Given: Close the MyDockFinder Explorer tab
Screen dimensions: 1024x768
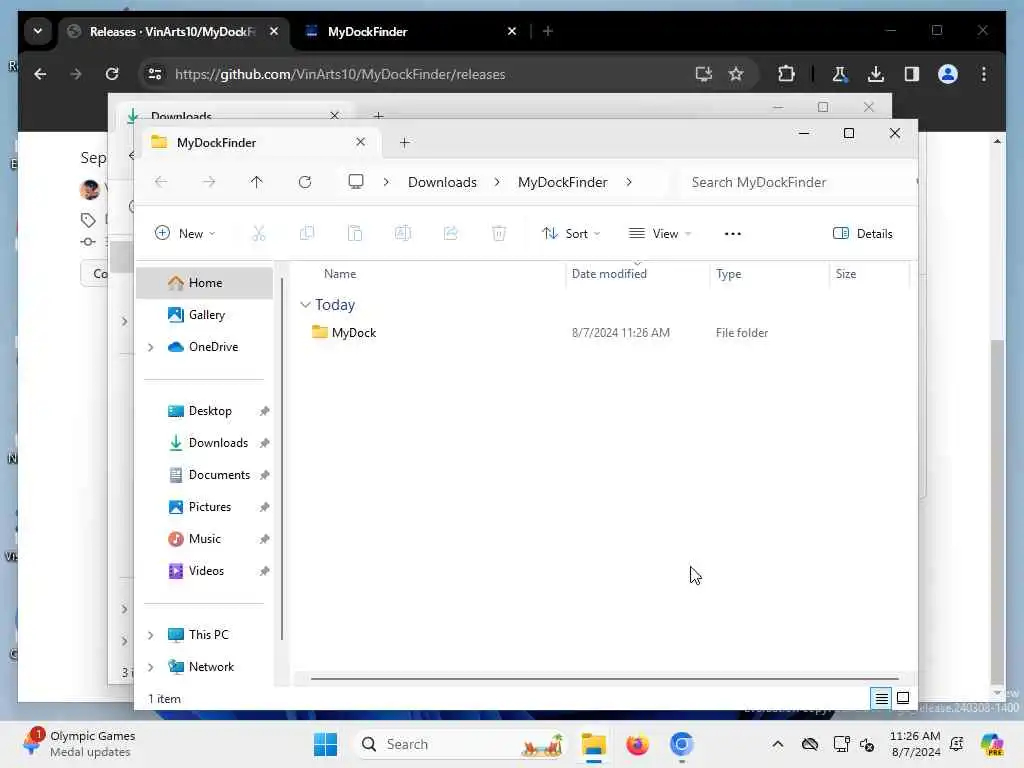Looking at the screenshot, I should (360, 142).
